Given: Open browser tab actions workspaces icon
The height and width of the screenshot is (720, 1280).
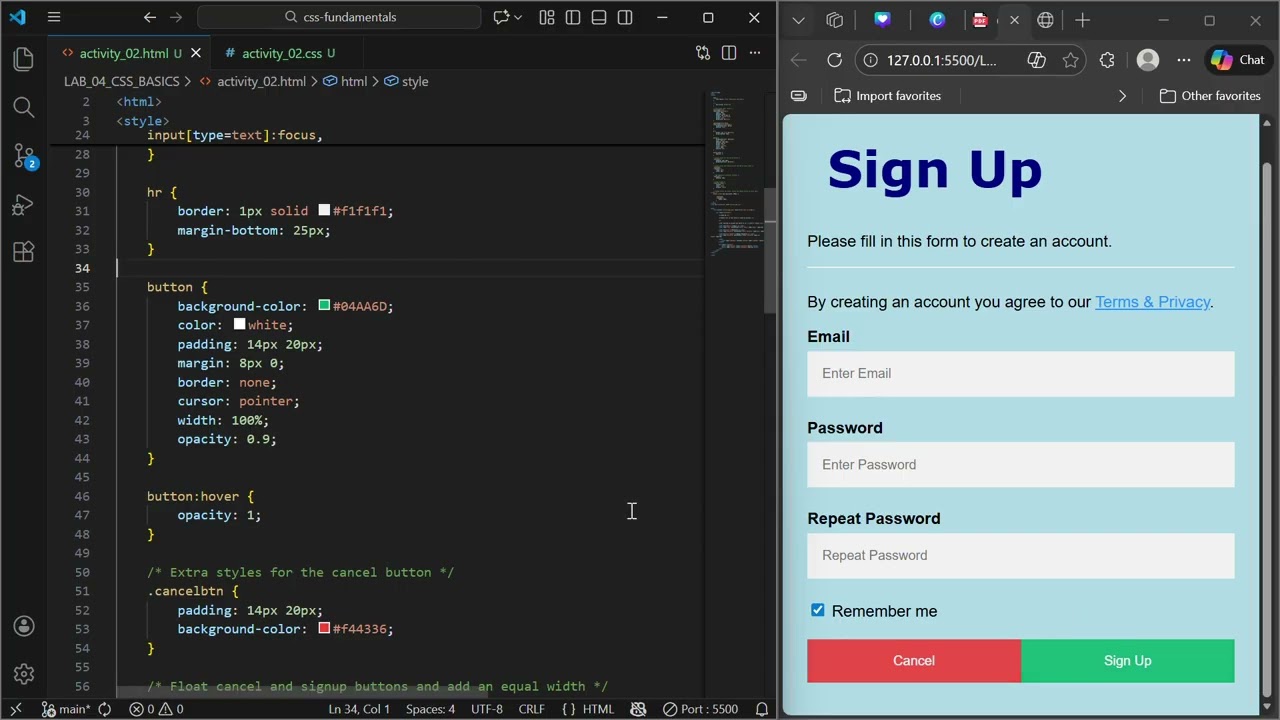Looking at the screenshot, I should coord(835,20).
